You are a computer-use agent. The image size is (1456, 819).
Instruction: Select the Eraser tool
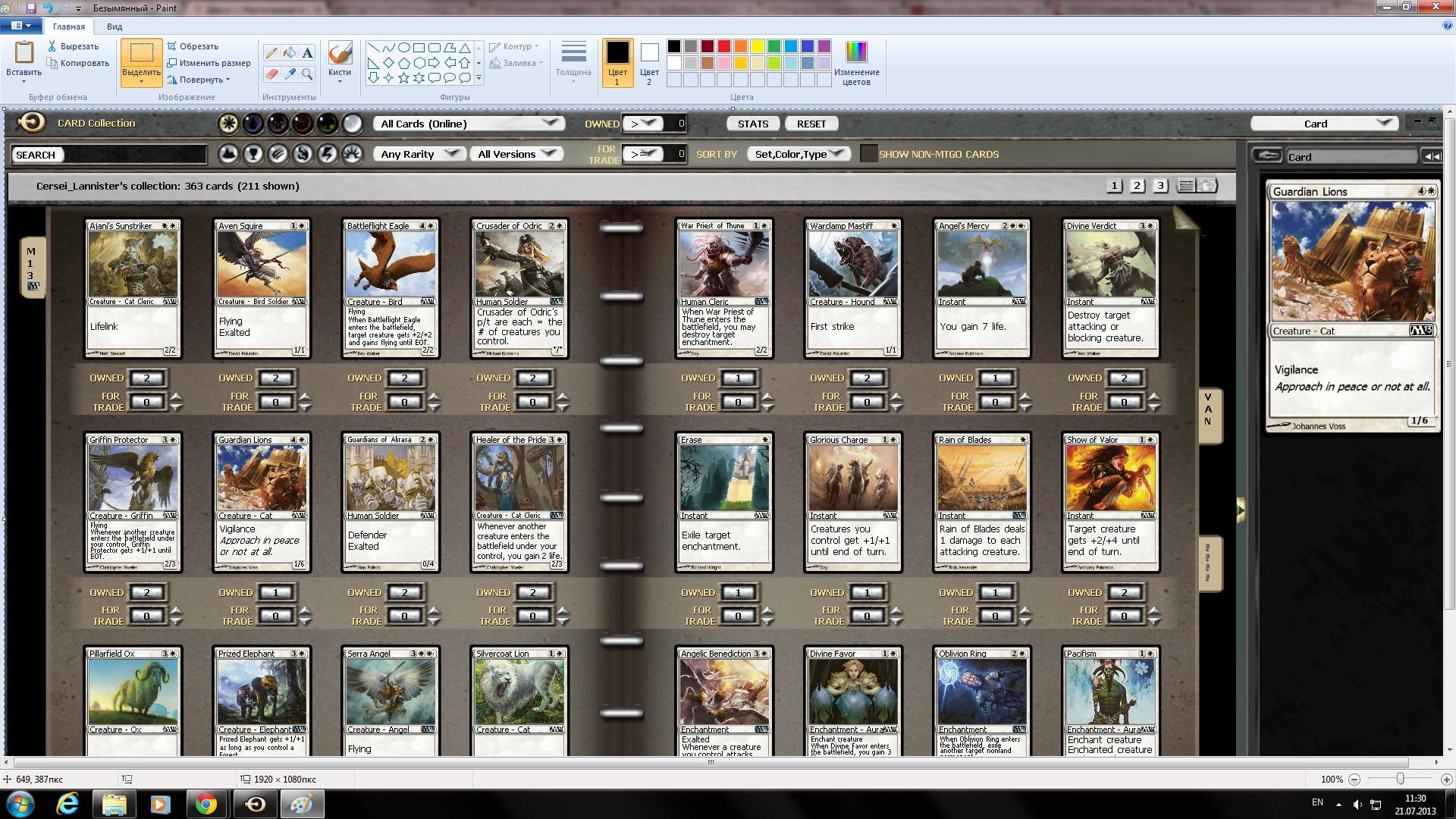coord(271,74)
